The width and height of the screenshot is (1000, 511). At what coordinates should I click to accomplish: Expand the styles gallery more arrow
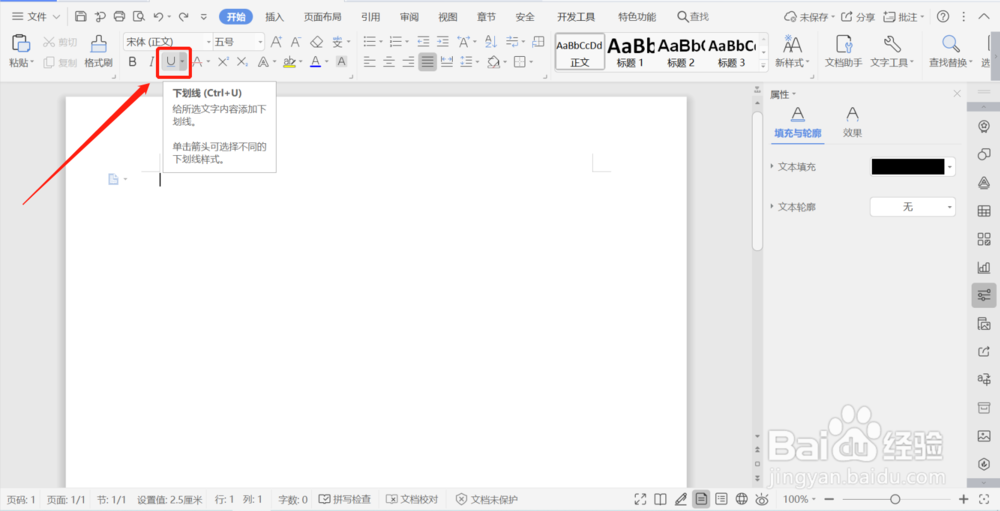[763, 65]
